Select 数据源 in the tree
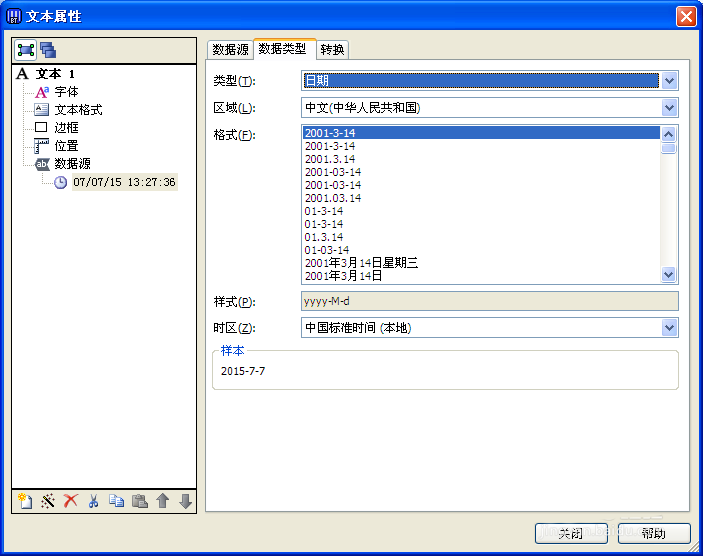The height and width of the screenshot is (556, 703). (73, 164)
